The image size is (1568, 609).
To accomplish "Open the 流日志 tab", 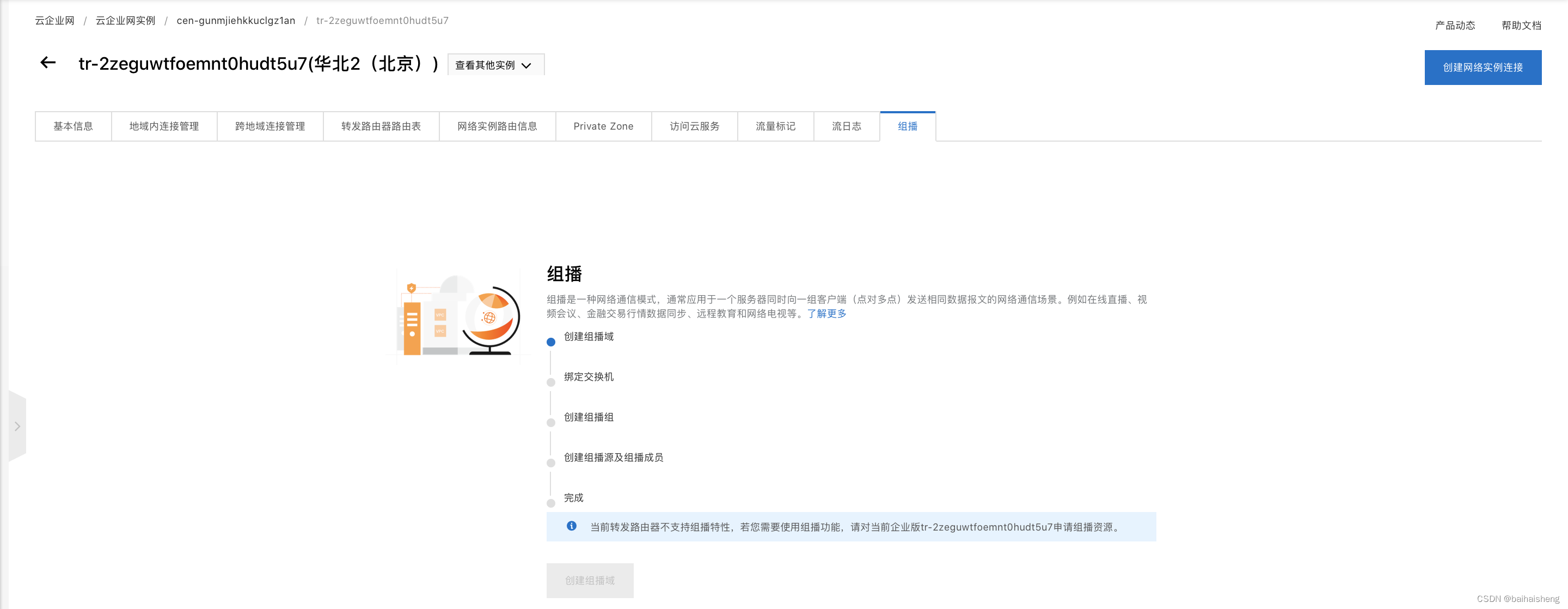I will (847, 126).
